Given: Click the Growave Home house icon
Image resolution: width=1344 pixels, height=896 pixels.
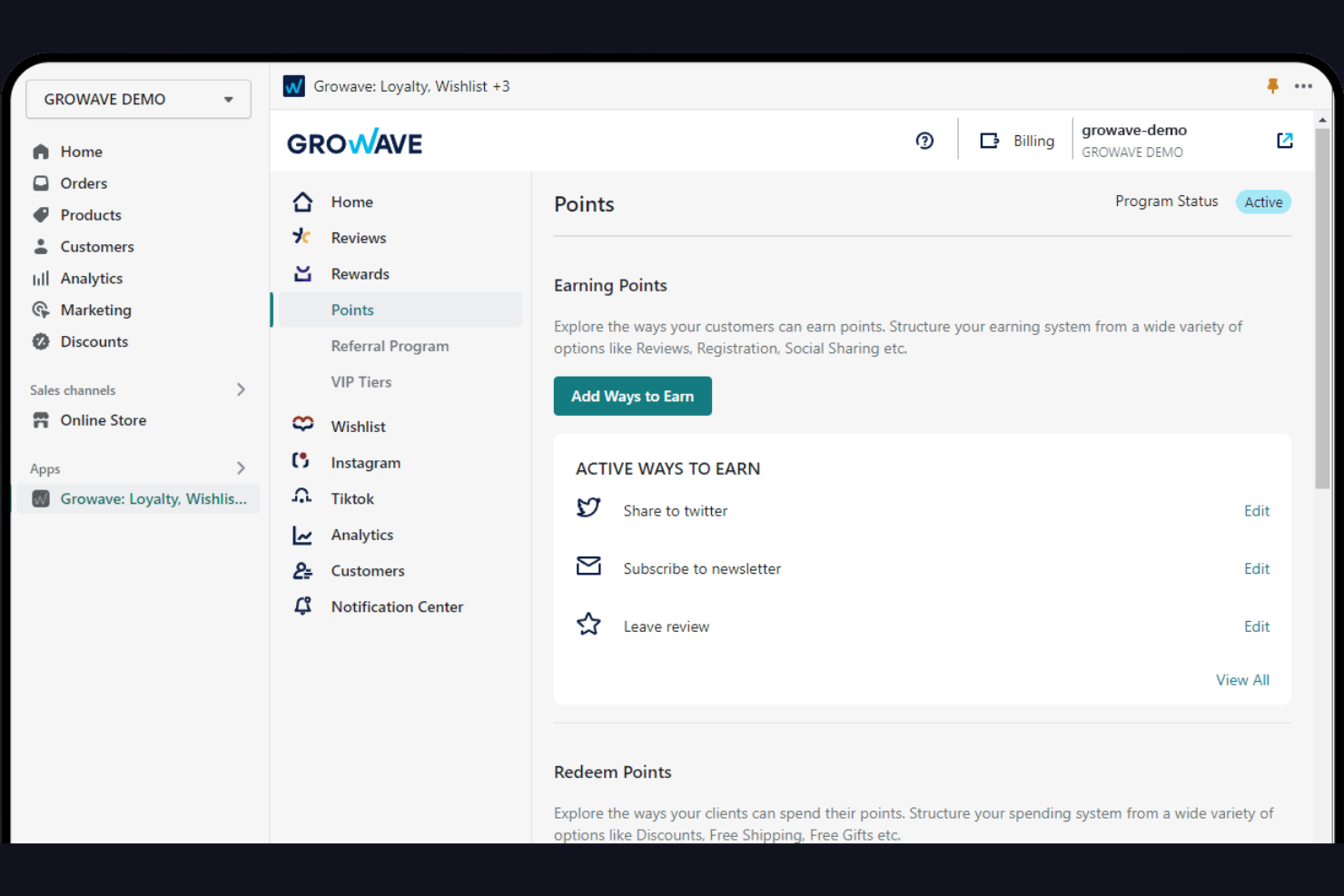Looking at the screenshot, I should pyautogui.click(x=303, y=202).
